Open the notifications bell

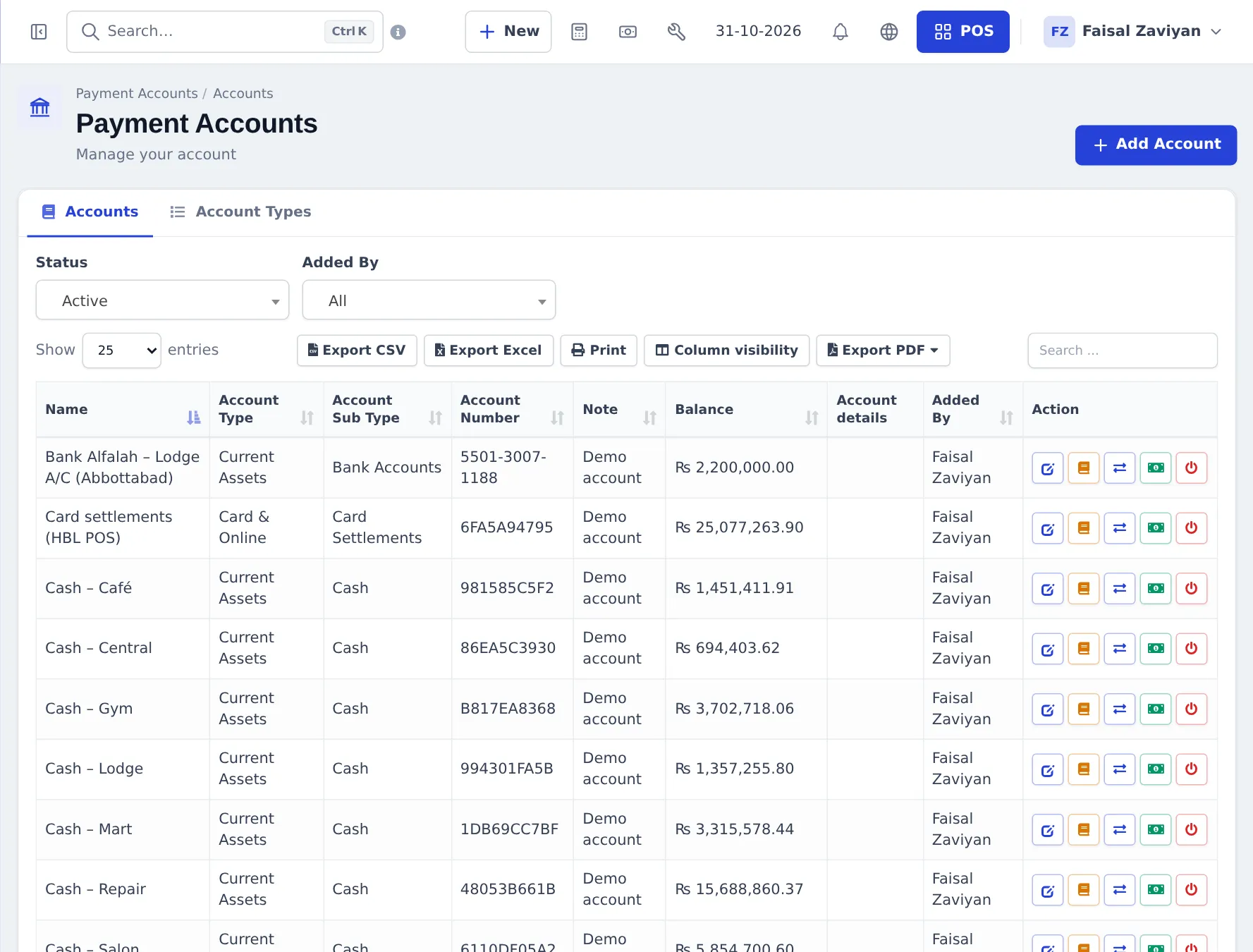click(840, 32)
